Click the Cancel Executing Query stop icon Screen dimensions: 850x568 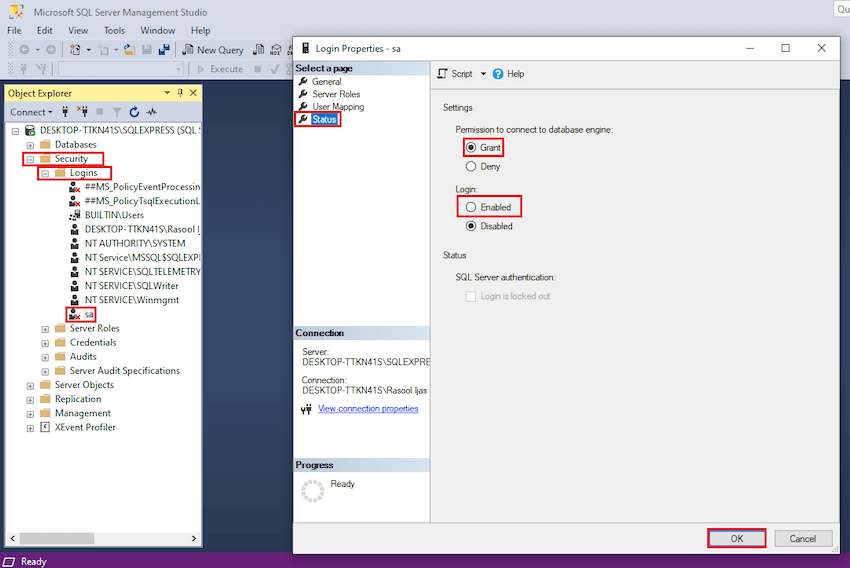pyautogui.click(x=258, y=69)
